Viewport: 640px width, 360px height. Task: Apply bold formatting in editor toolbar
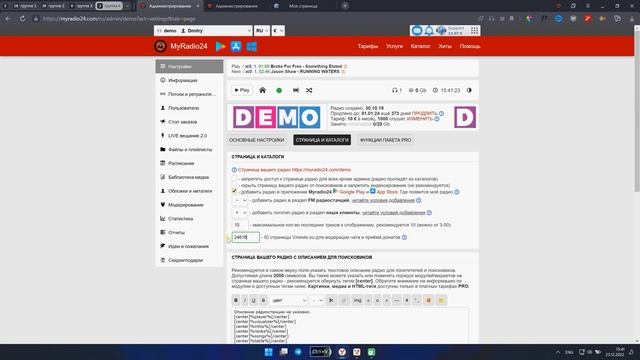236,300
